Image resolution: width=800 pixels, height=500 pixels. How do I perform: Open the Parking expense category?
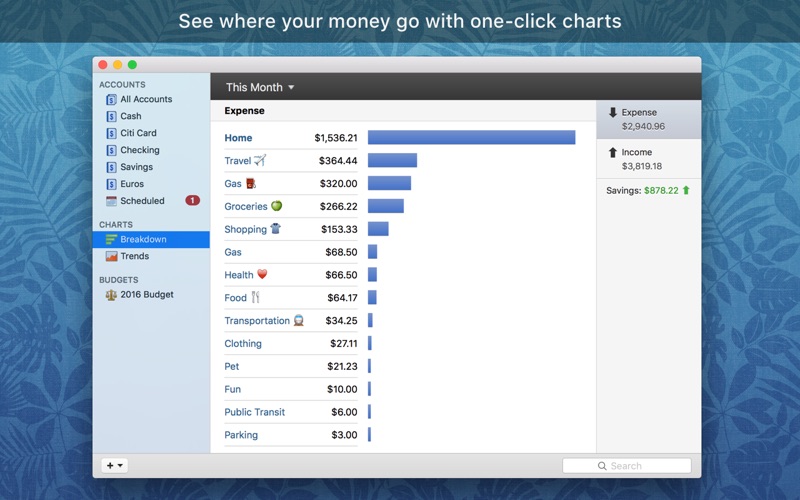pos(241,435)
